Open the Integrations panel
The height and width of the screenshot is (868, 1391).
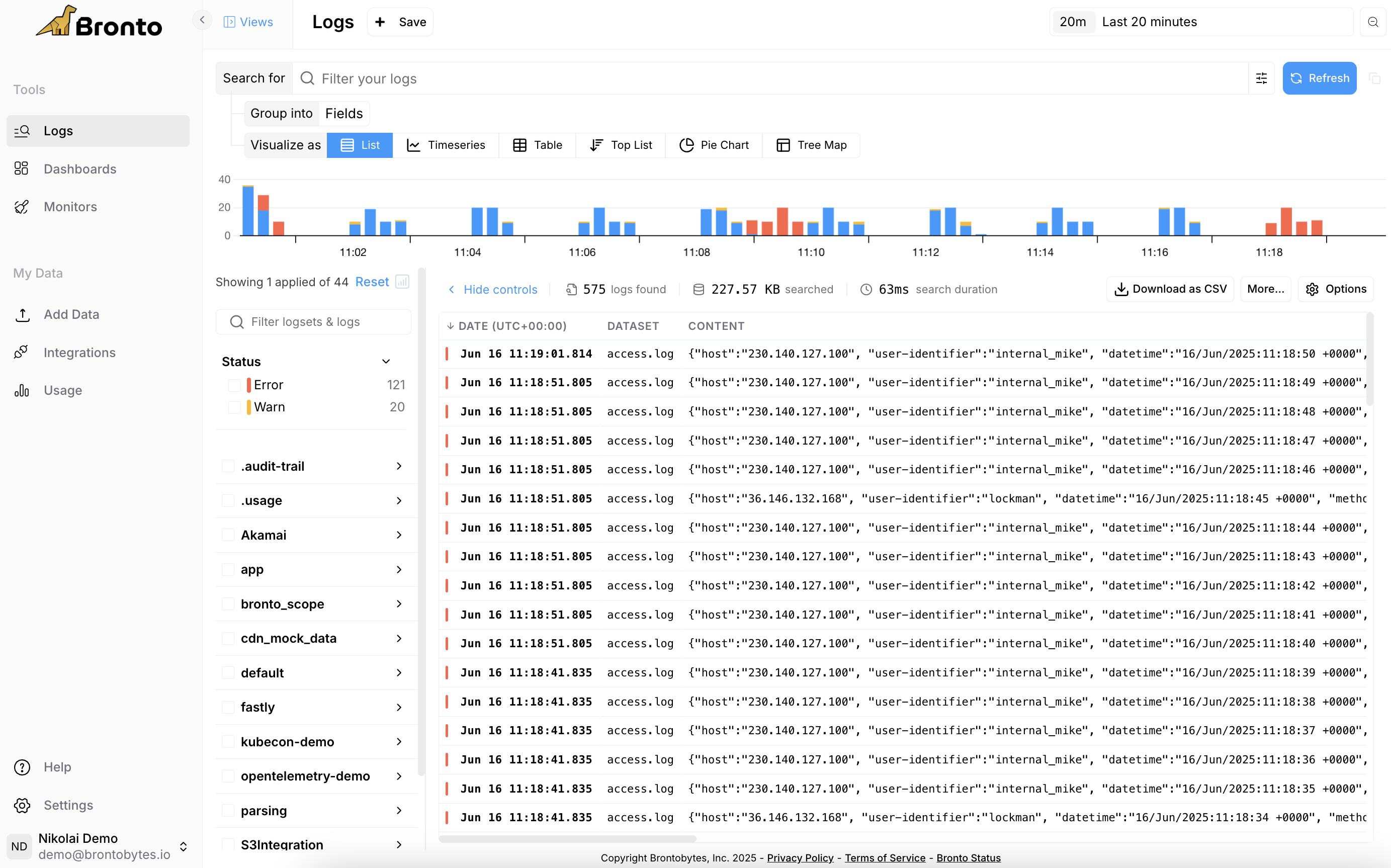point(79,353)
